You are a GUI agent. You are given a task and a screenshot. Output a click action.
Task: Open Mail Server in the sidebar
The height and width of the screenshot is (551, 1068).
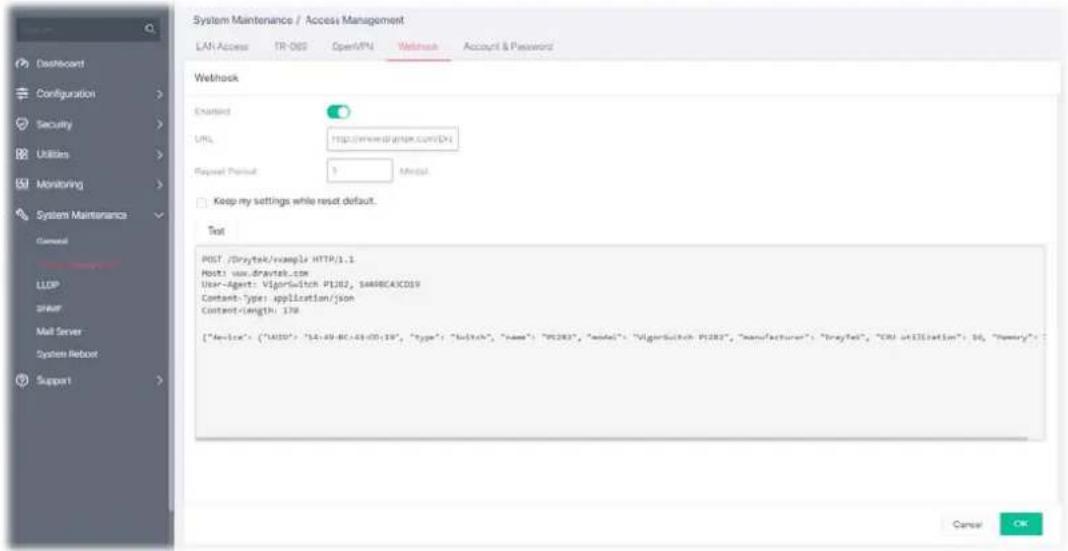[59, 332]
